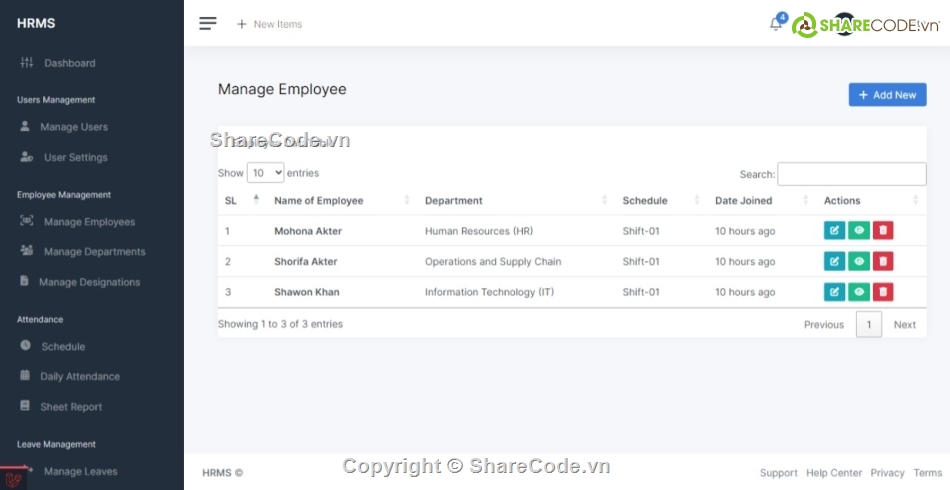View Mohona Akter details with eye icon

[858, 231]
